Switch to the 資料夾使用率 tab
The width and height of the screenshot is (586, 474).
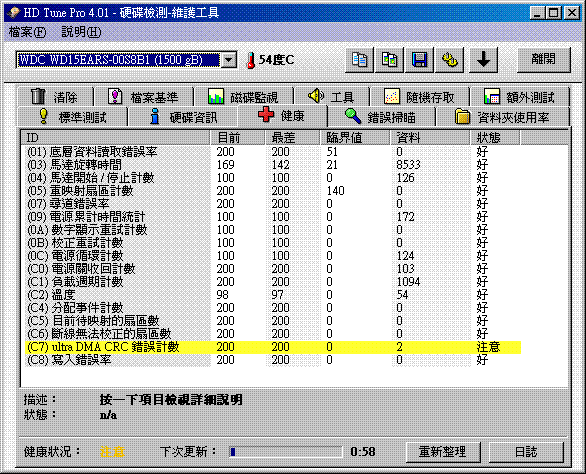click(x=503, y=117)
